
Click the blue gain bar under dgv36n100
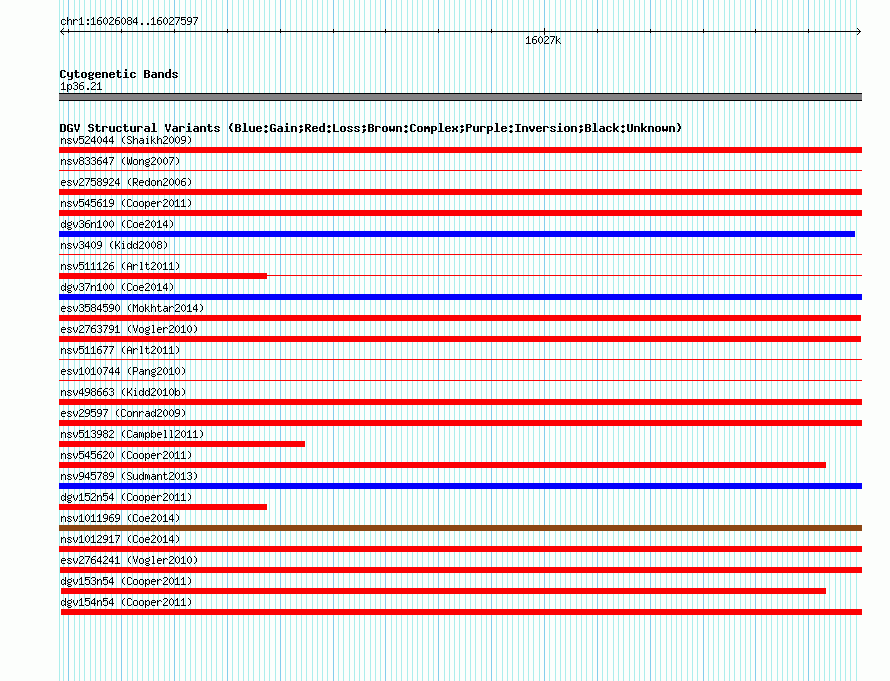[x=457, y=234]
